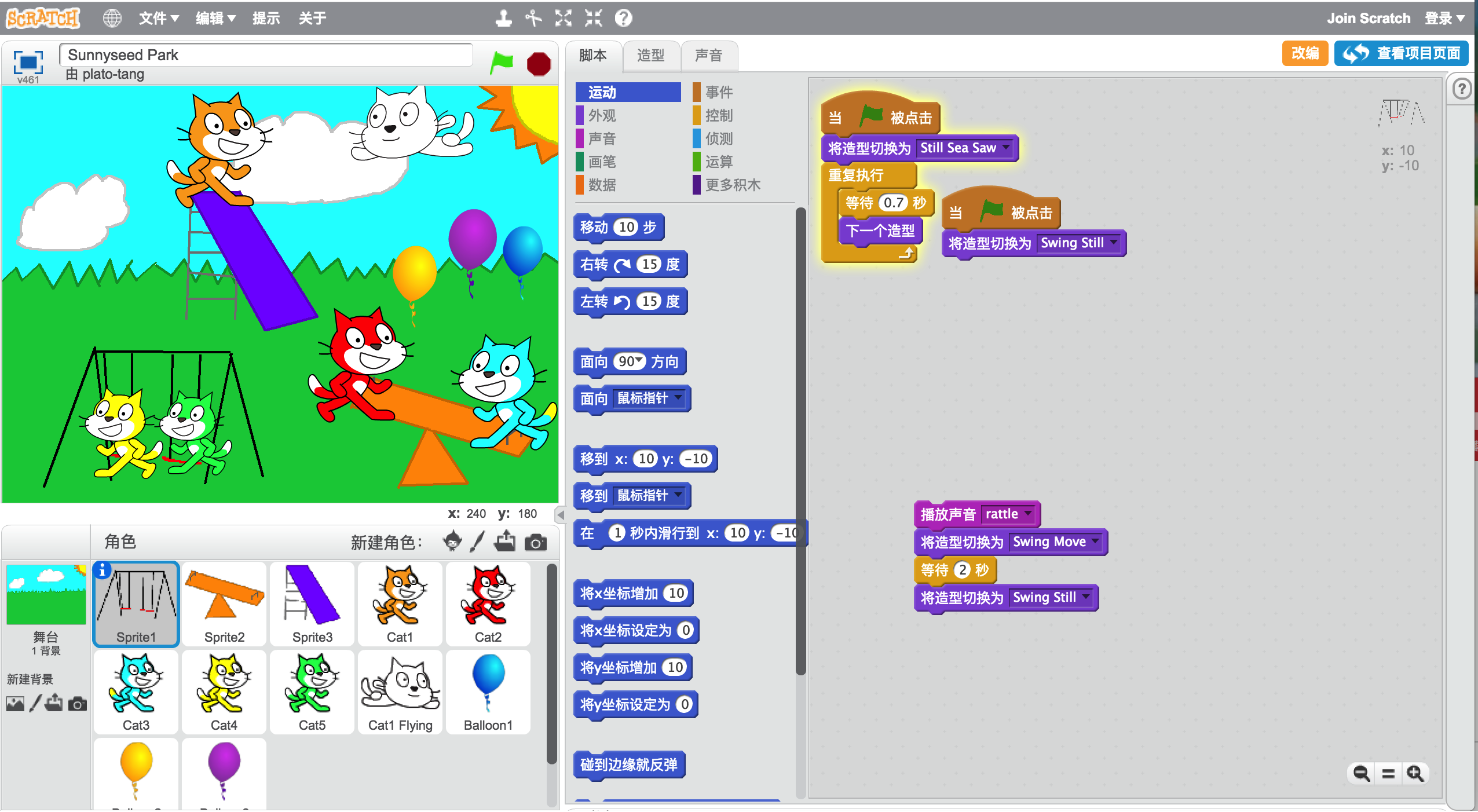Select the scissors delete tool
Screen dimensions: 1478x812
pos(533,18)
